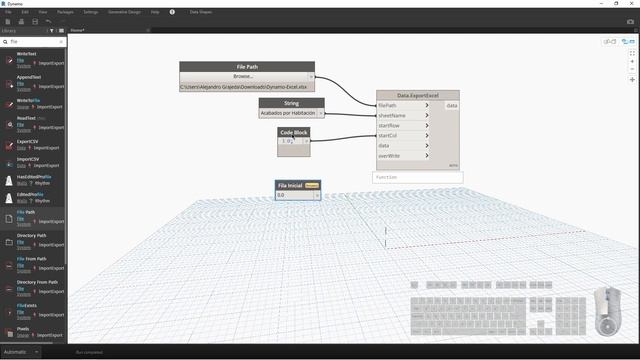Select the FileExists node icon
Viewport: 640px width, 360px height.
(9, 312)
